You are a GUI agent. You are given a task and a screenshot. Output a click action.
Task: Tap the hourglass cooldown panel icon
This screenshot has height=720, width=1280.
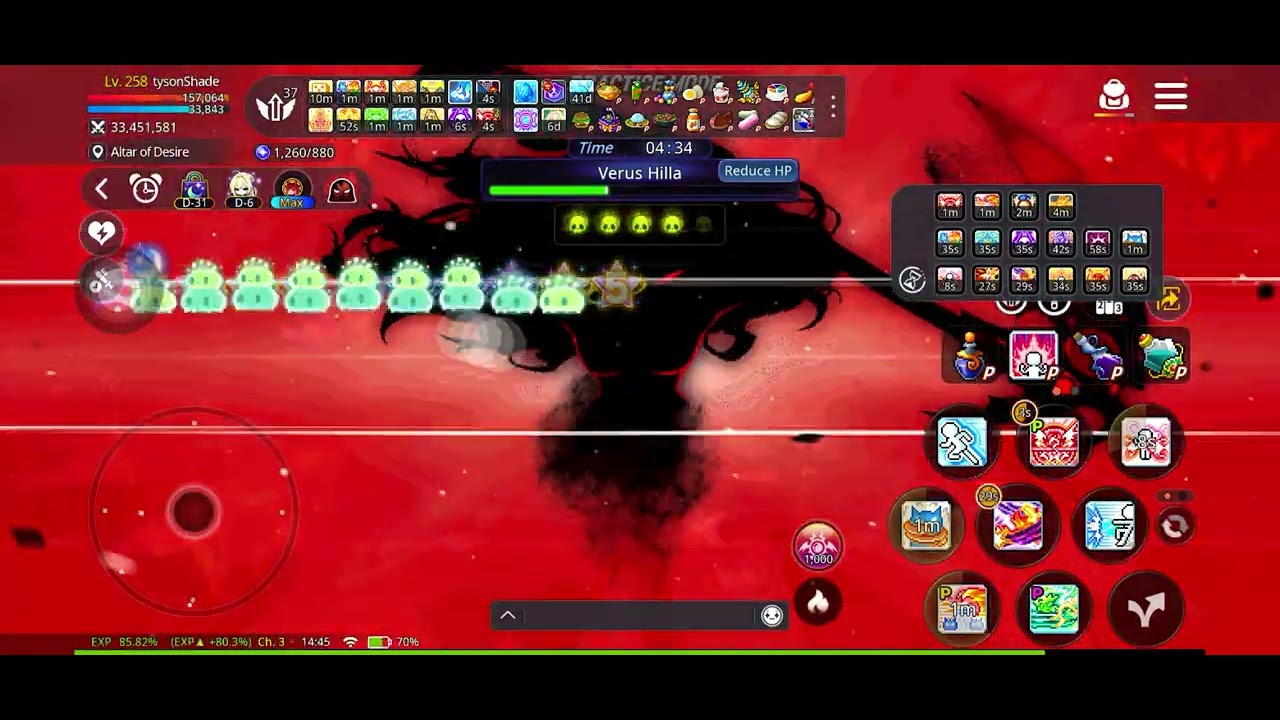(x=911, y=280)
